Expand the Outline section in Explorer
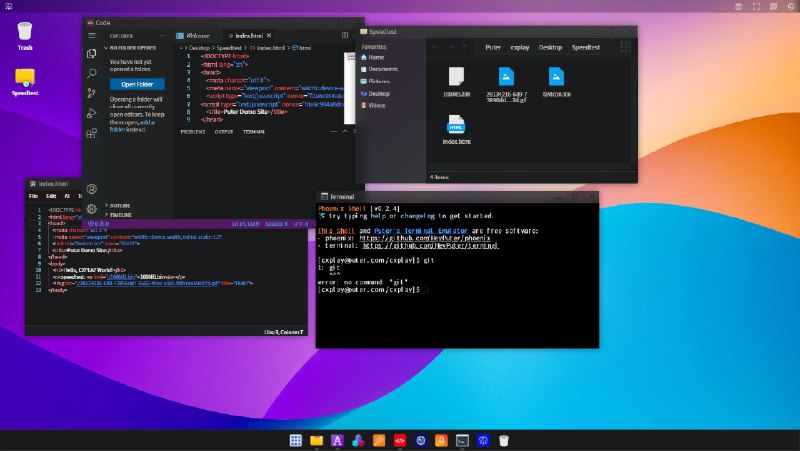800x451 pixels. pyautogui.click(x=120, y=205)
